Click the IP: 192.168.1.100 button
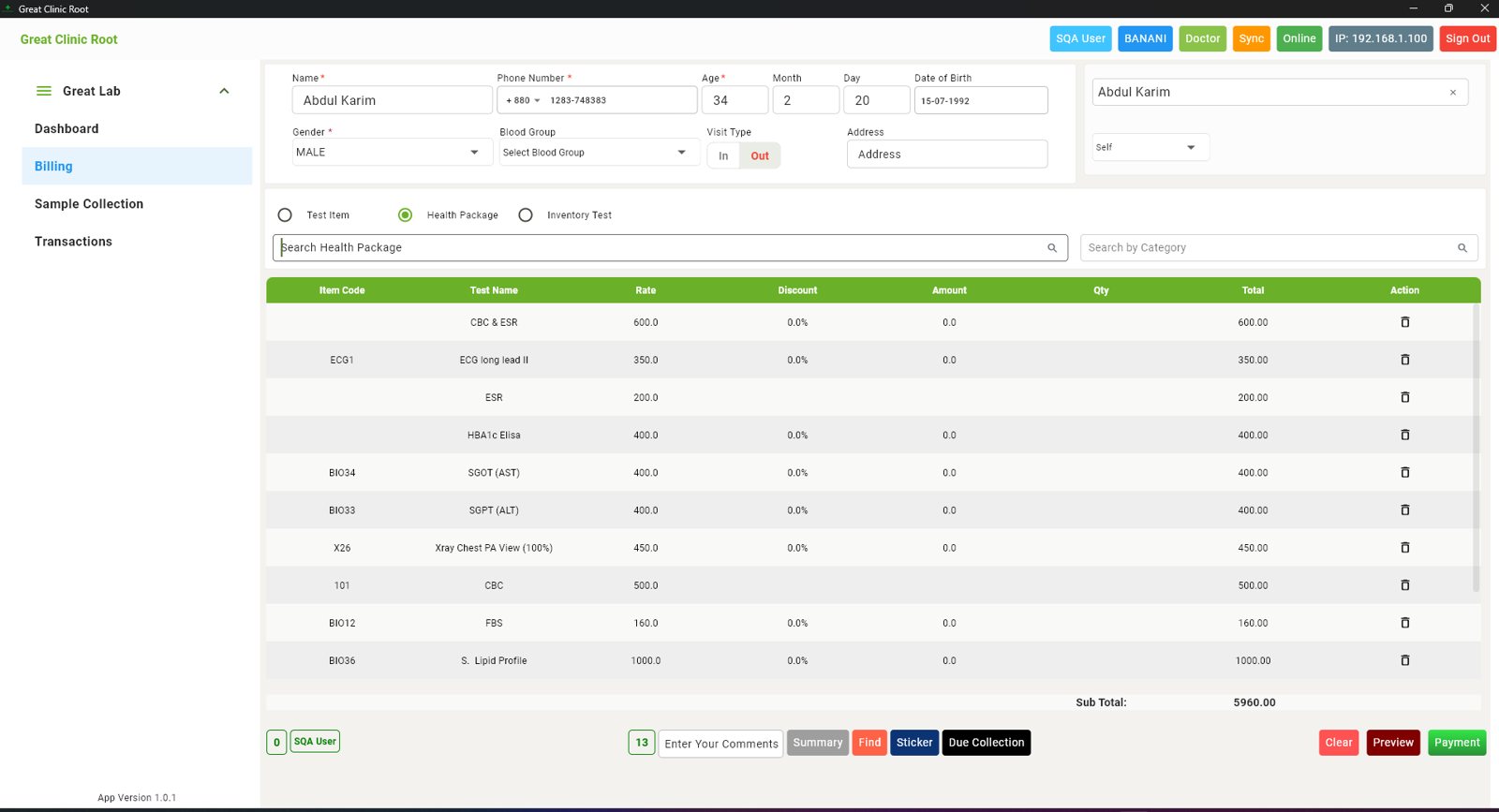This screenshot has height=812, width=1499. pos(1381,38)
